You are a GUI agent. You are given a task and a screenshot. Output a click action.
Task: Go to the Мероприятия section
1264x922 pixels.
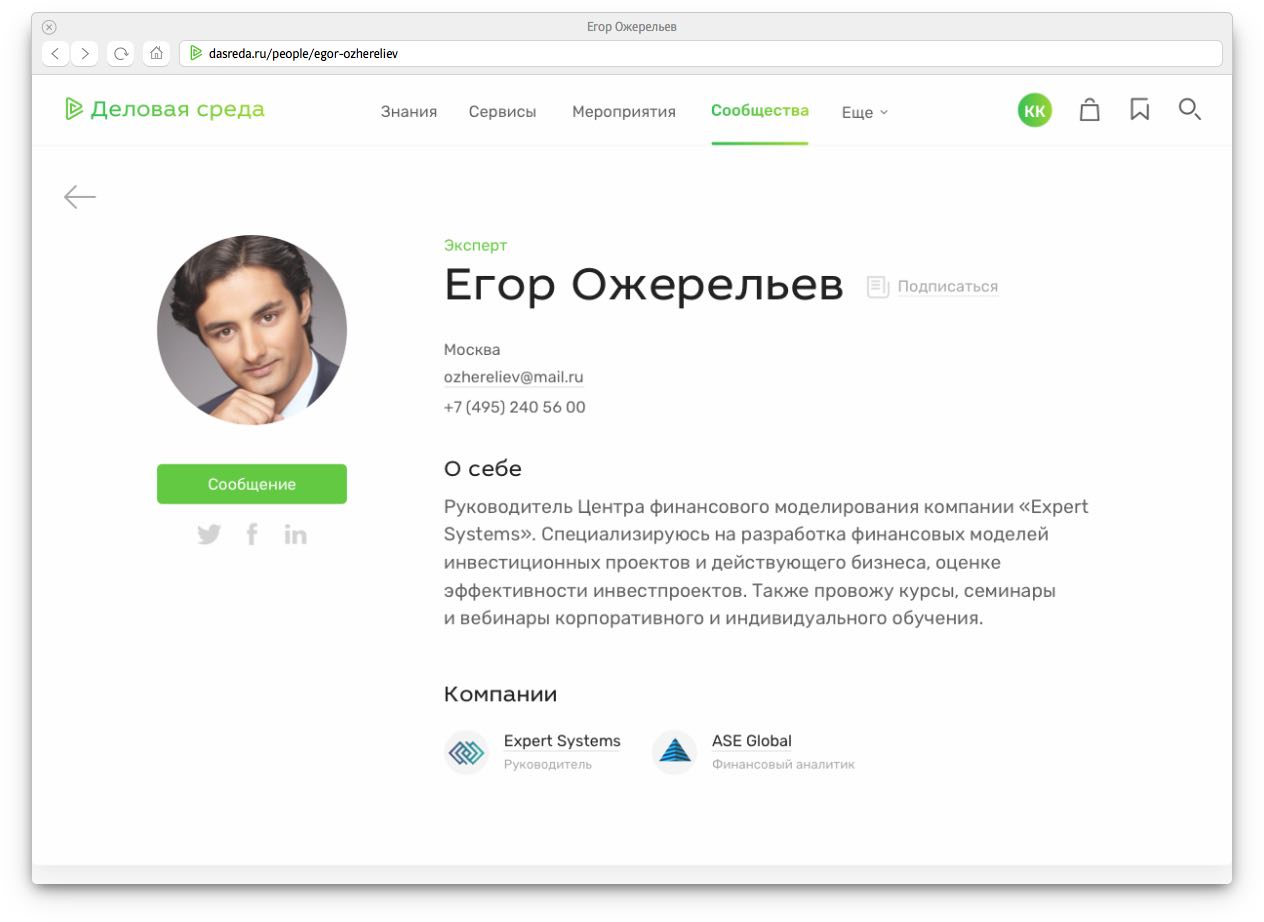624,112
